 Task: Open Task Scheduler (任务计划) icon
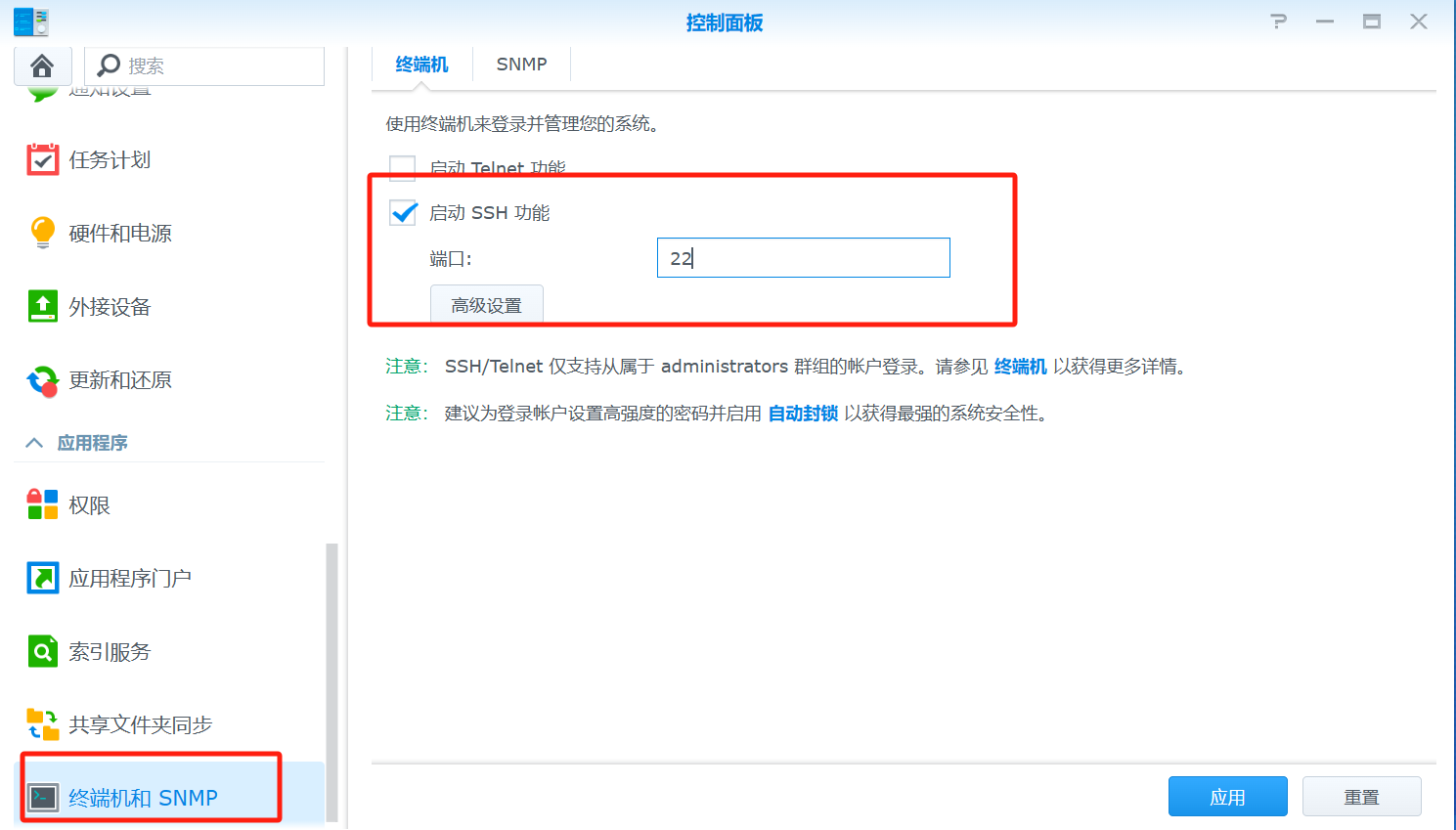pos(42,159)
